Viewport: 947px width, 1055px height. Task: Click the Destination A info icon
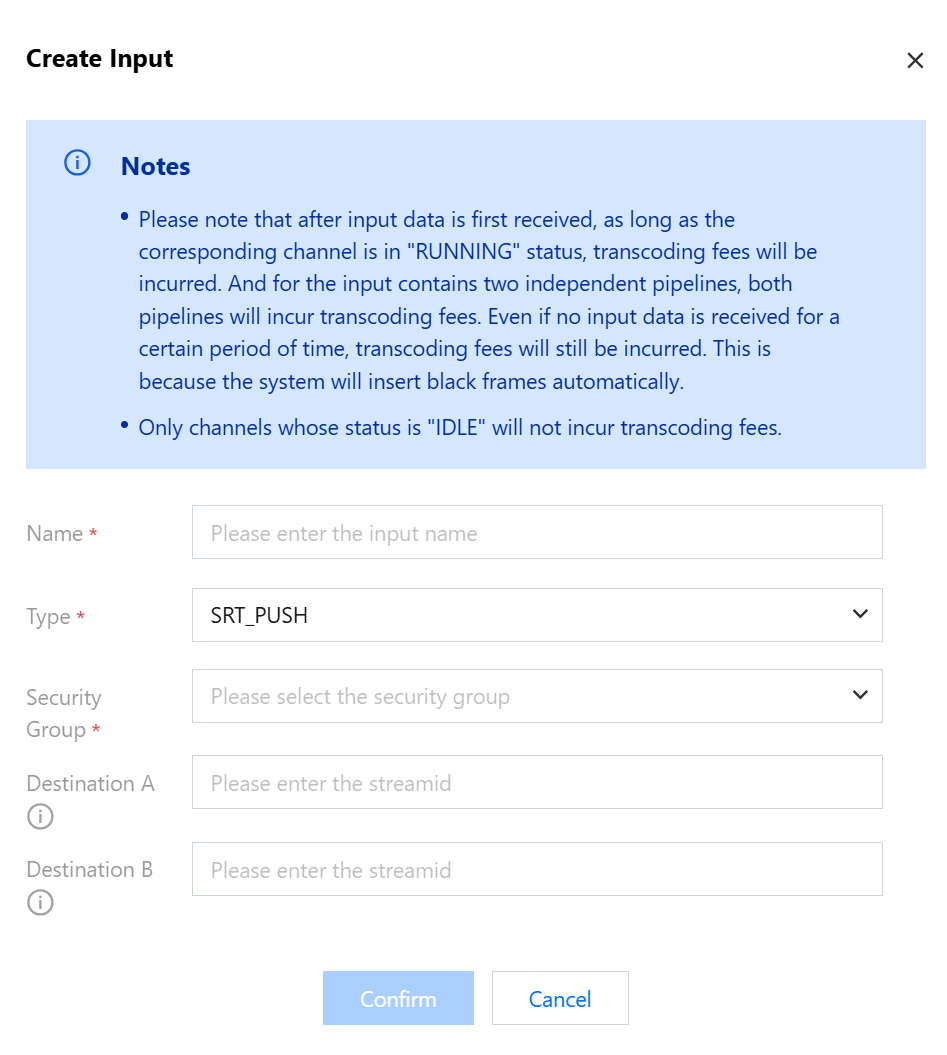(40, 817)
